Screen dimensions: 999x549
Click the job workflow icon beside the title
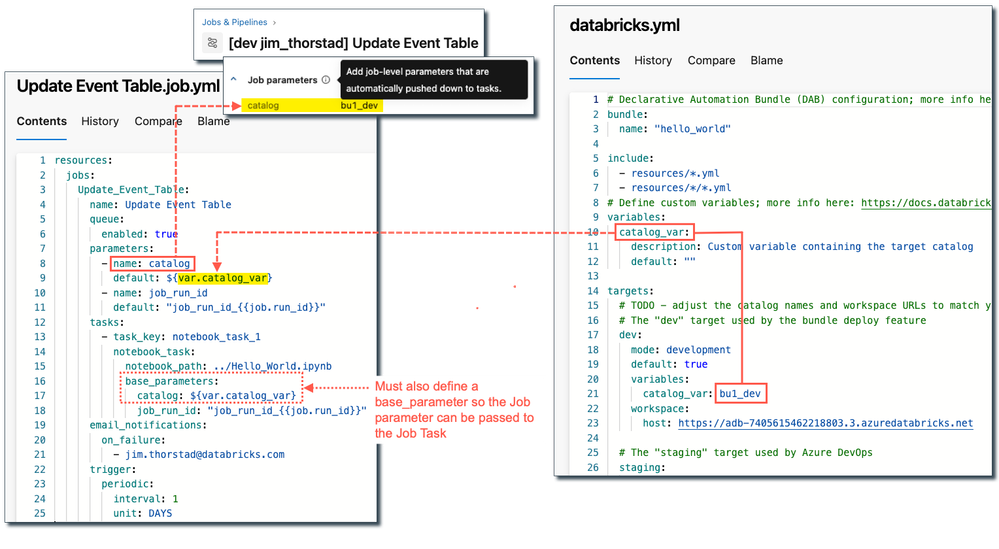[211, 43]
